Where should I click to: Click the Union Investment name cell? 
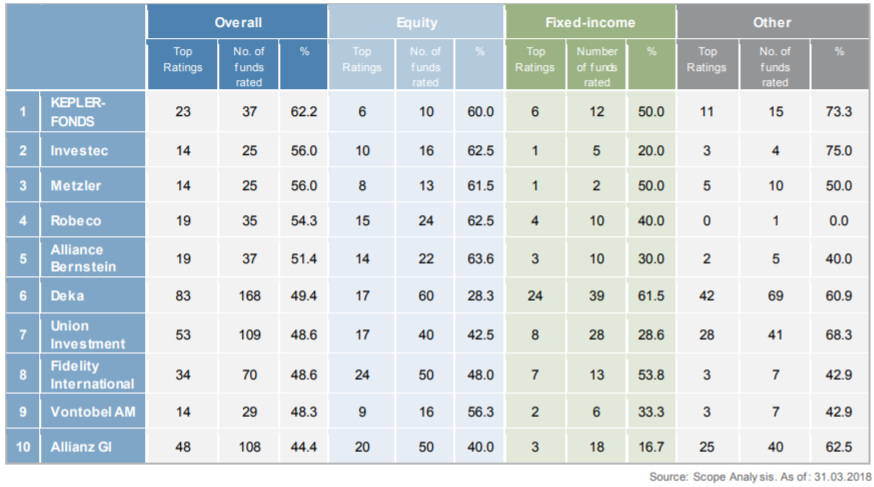click(x=88, y=334)
